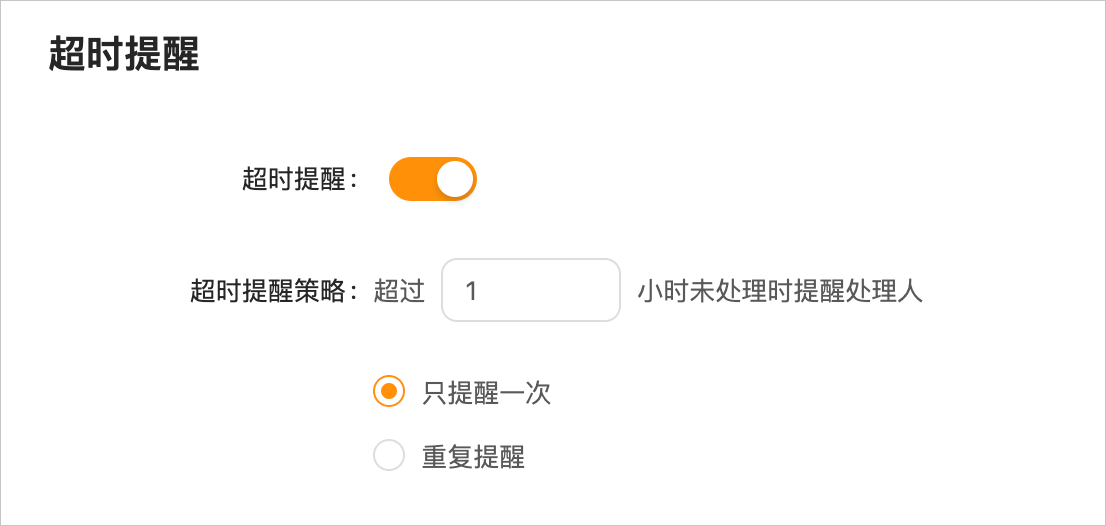Turn off the 超时提醒 toggle switch
The width and height of the screenshot is (1106, 526).
[432, 179]
